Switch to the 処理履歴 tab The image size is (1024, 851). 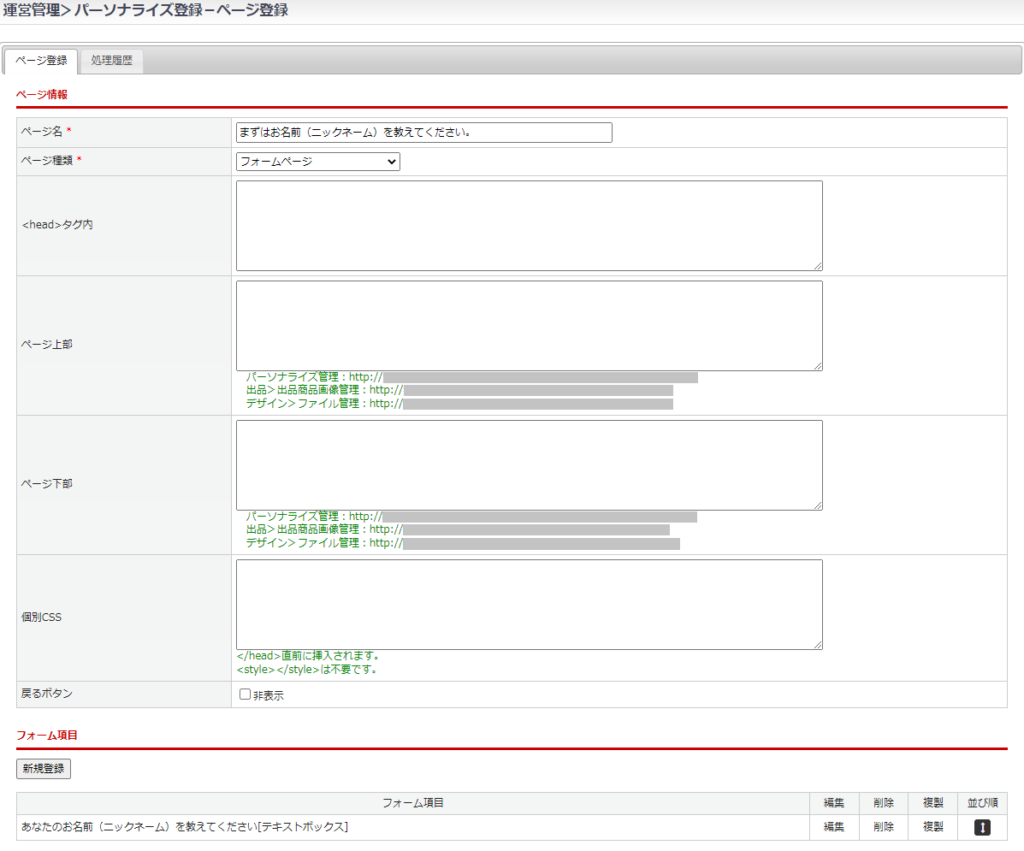pos(112,61)
